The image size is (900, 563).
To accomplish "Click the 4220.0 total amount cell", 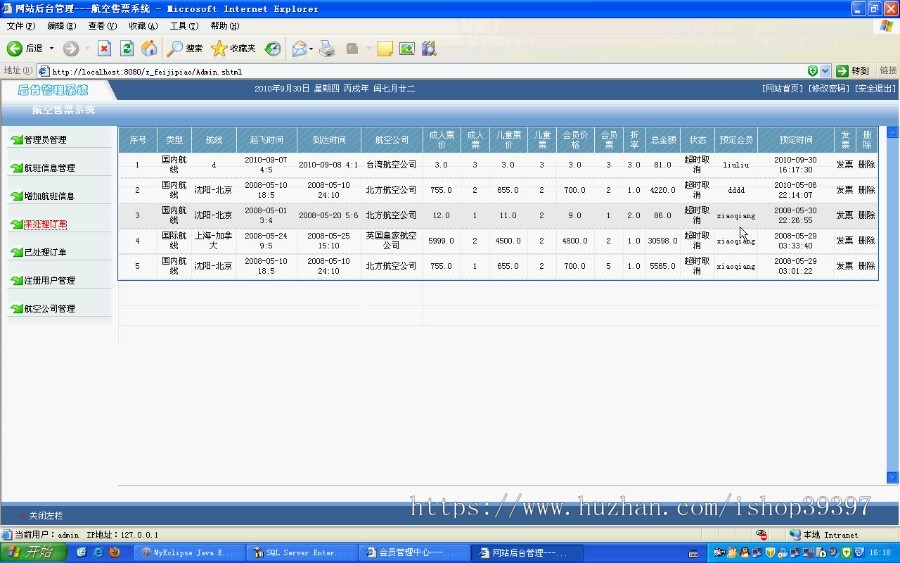I will (662, 190).
